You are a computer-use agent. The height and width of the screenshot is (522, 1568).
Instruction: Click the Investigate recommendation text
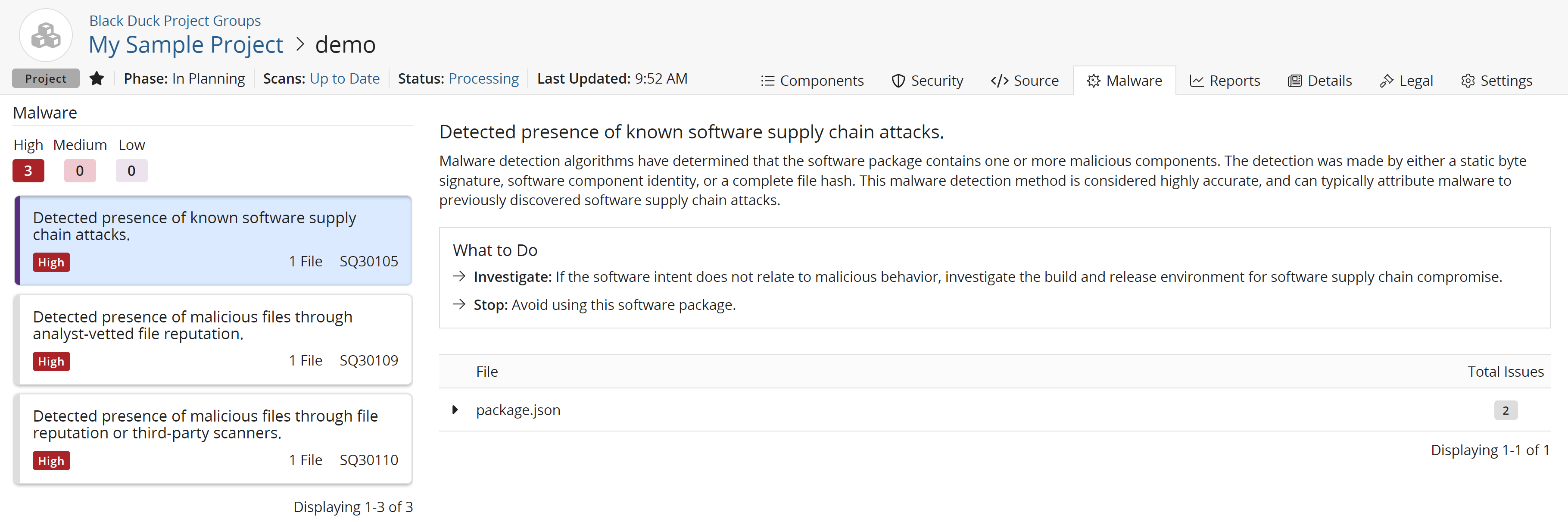(x=987, y=277)
